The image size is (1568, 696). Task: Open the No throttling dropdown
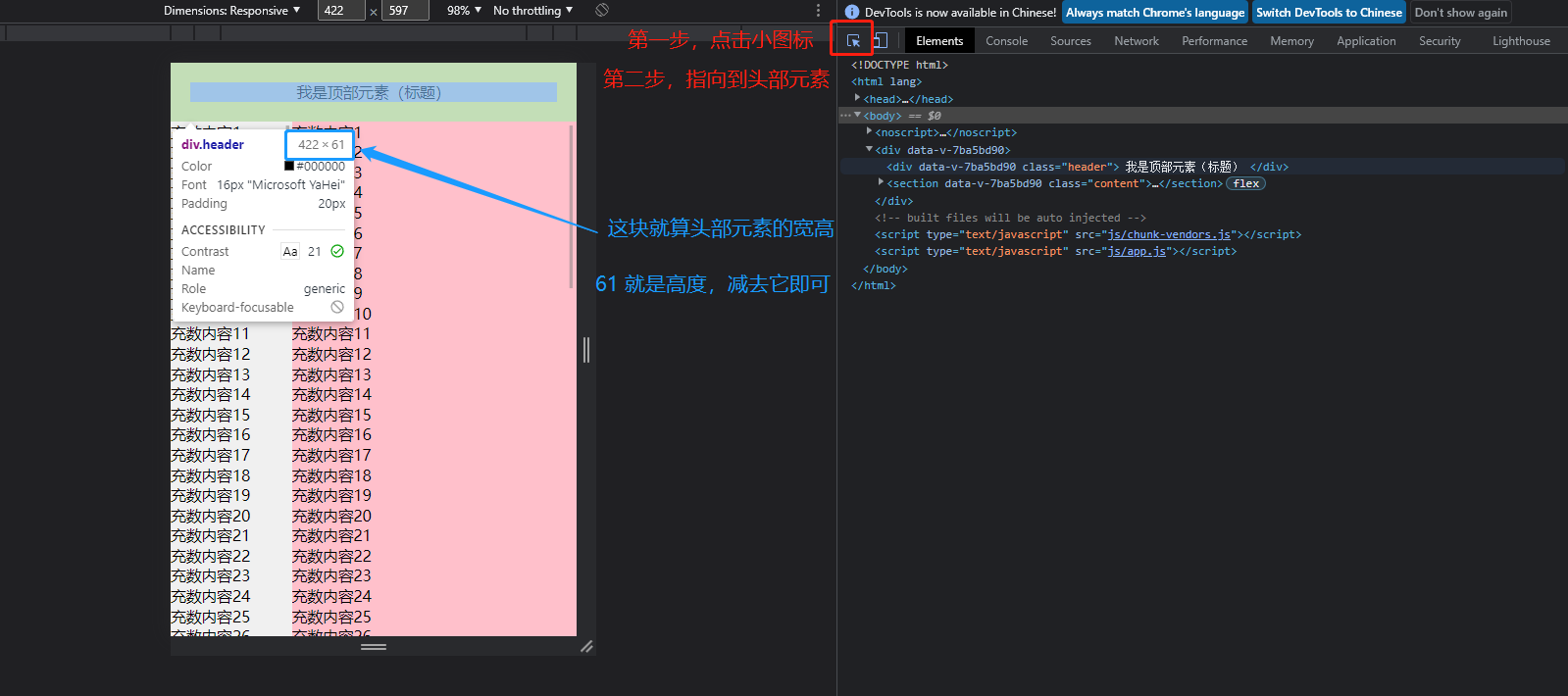tap(532, 11)
